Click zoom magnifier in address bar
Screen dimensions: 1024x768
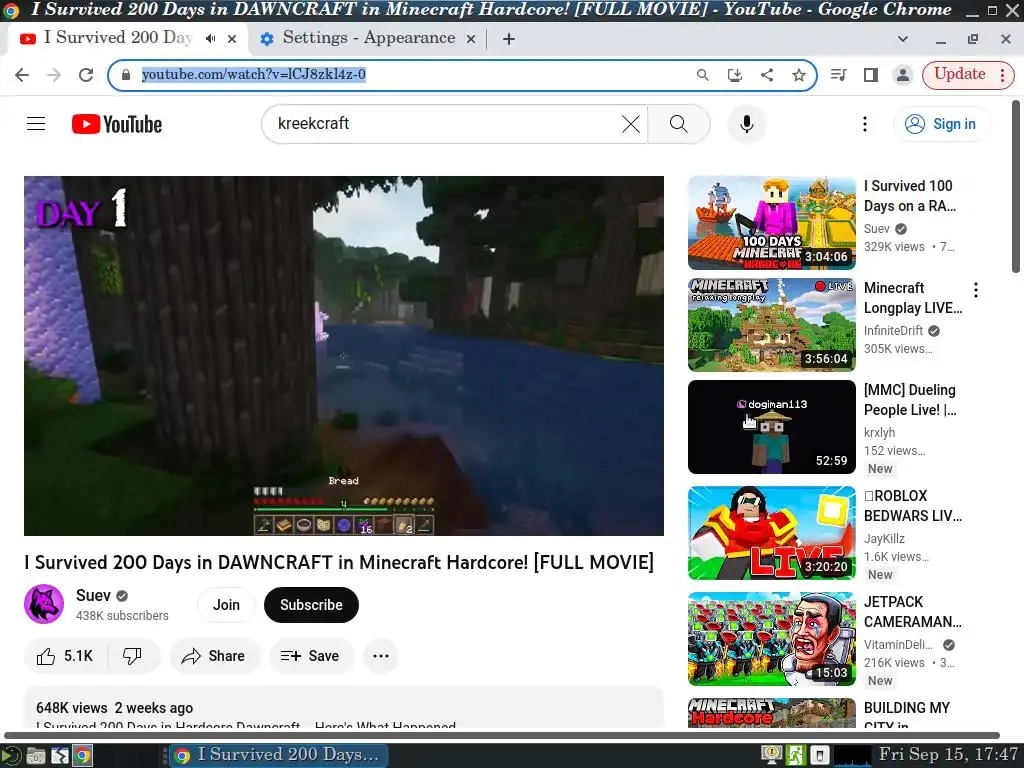[x=703, y=74]
